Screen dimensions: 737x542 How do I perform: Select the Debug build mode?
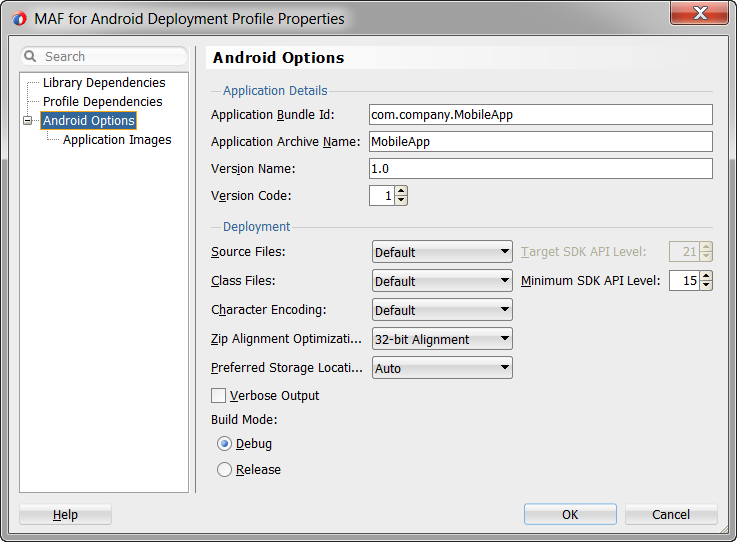click(224, 444)
